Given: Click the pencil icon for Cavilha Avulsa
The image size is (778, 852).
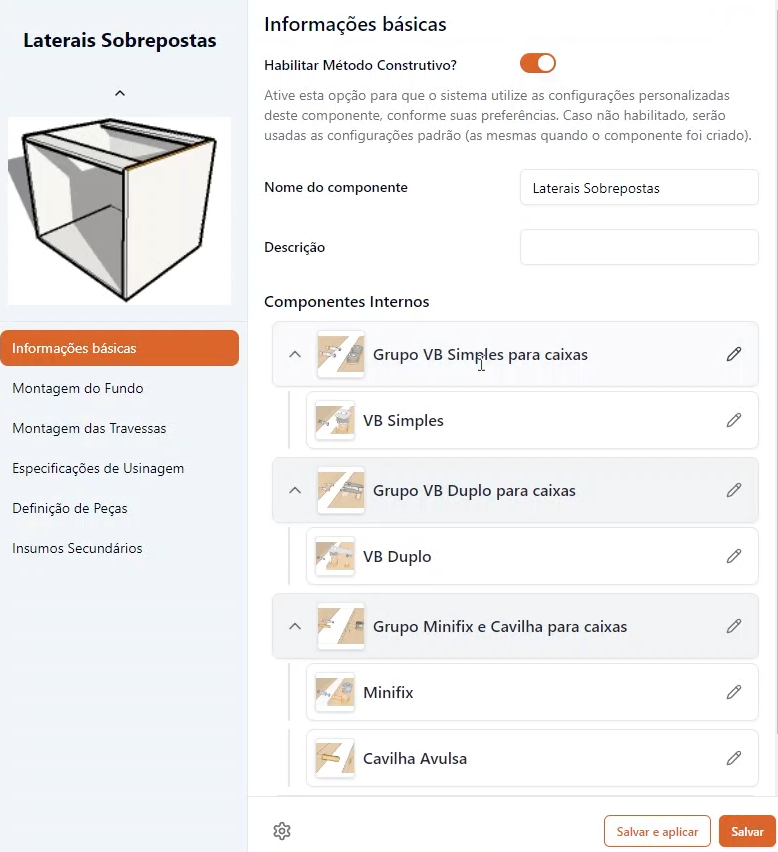Looking at the screenshot, I should tap(734, 758).
